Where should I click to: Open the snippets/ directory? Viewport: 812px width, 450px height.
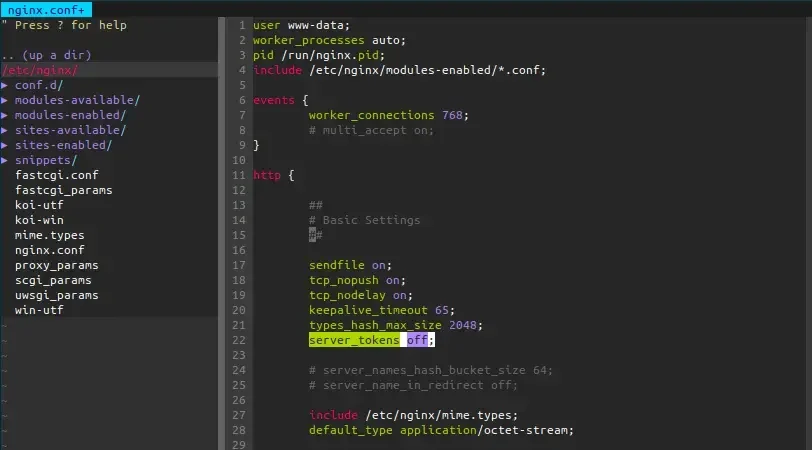[46, 160]
